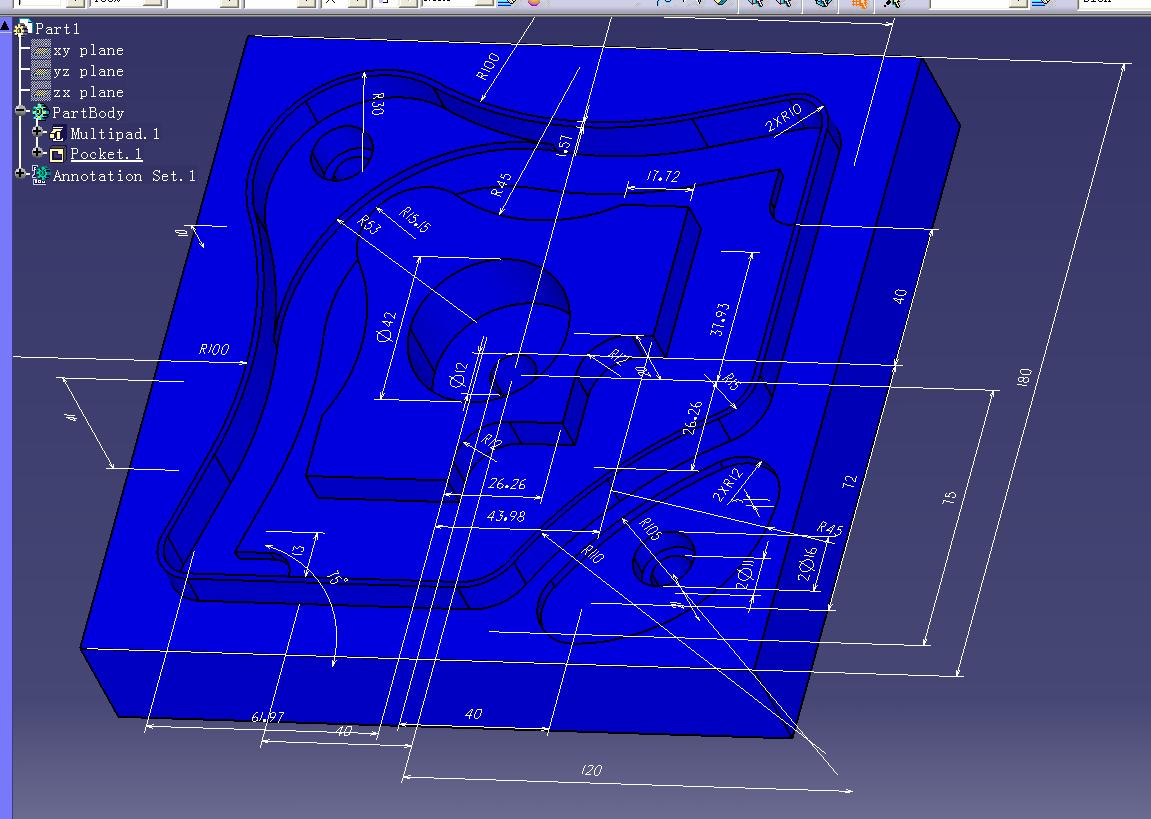Image resolution: width=1151 pixels, height=819 pixels.
Task: Select the 2Ø11 diameter annotation
Action: [744, 573]
